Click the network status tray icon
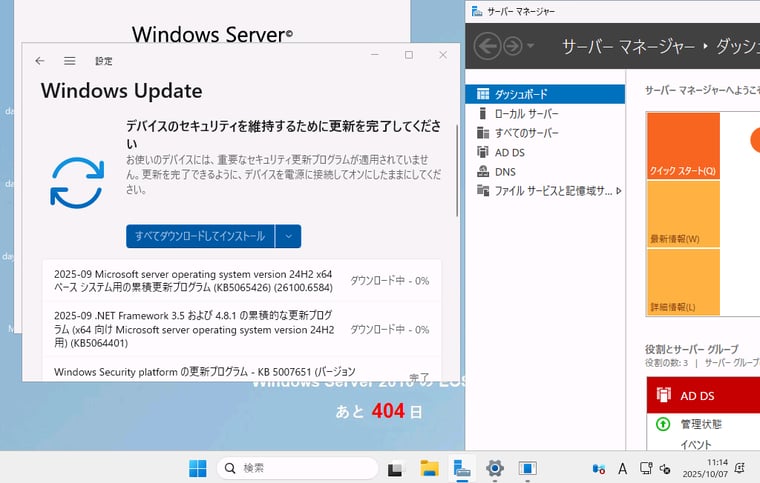760x483 pixels. coord(646,468)
